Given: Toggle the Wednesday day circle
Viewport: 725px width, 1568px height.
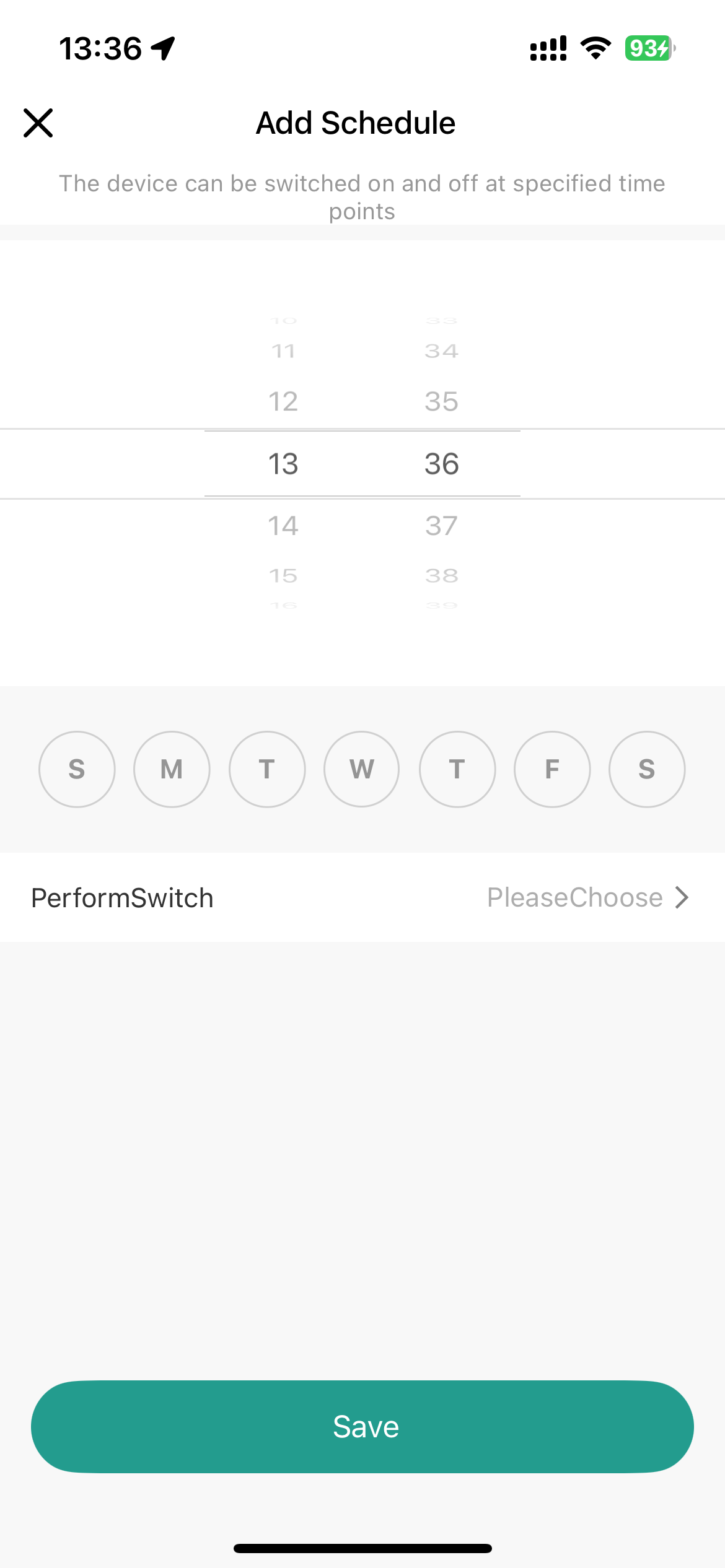Looking at the screenshot, I should click(x=362, y=769).
